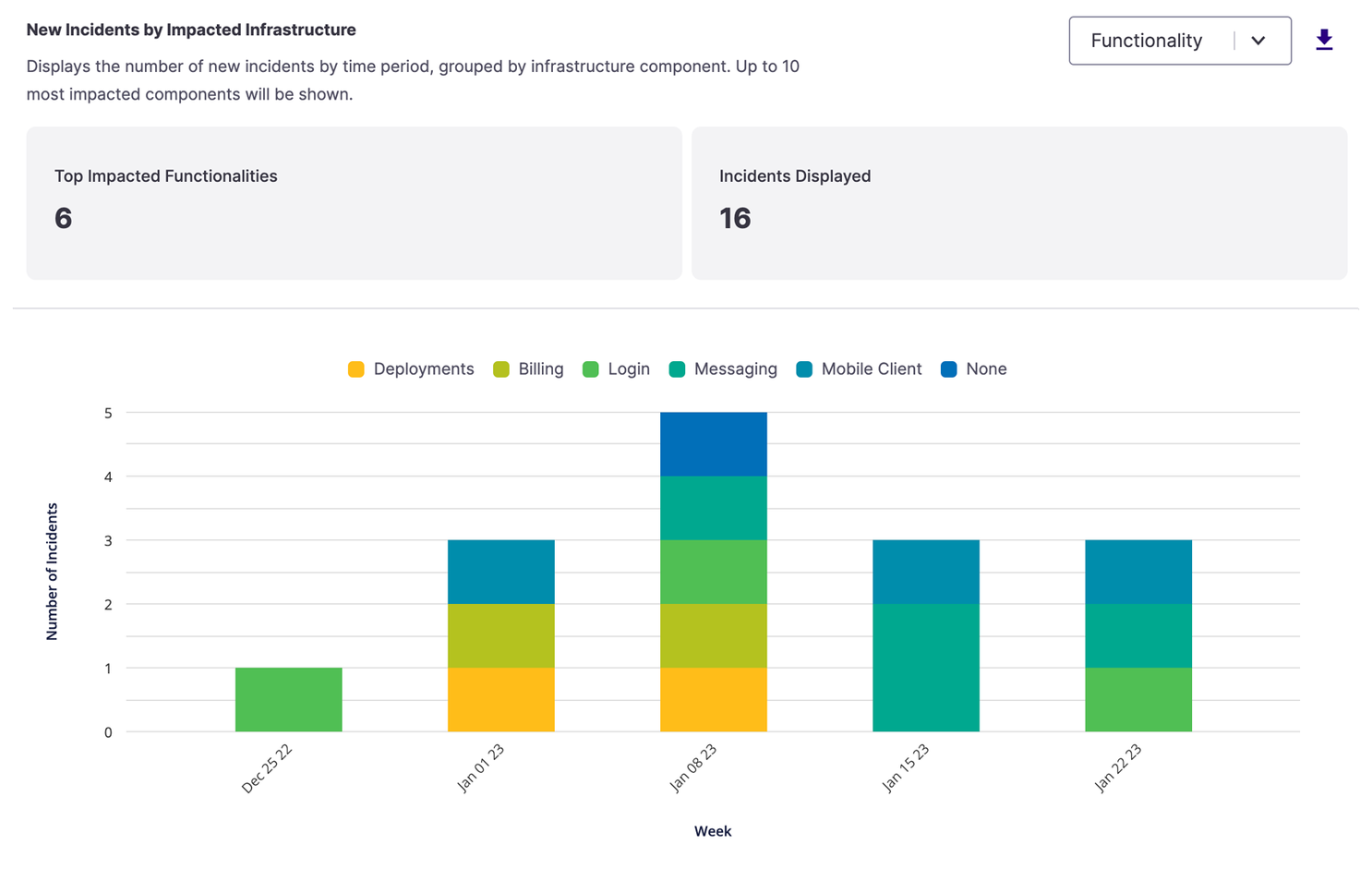Click Login segment in Jan 08 23 bar
Image resolution: width=1372 pixels, height=869 pixels.
pyautogui.click(x=714, y=573)
